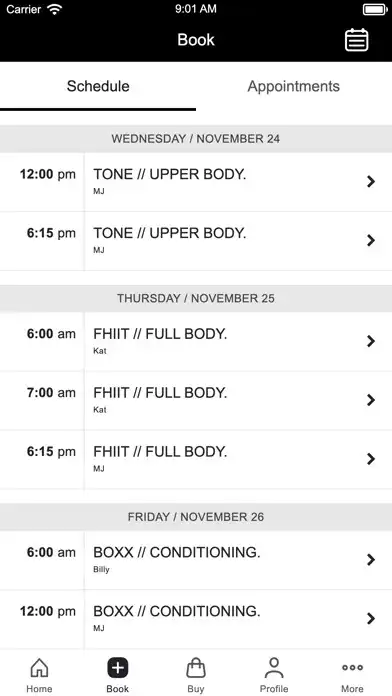Expand the Thursday 7:00 am FHIIT class chevron
The height and width of the screenshot is (696, 392).
coord(371,400)
